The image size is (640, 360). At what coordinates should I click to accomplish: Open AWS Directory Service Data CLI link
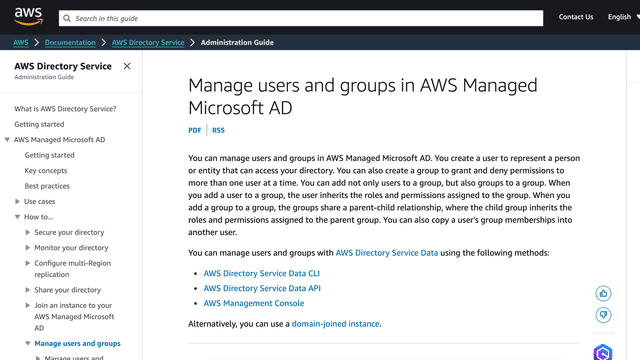coord(262,273)
